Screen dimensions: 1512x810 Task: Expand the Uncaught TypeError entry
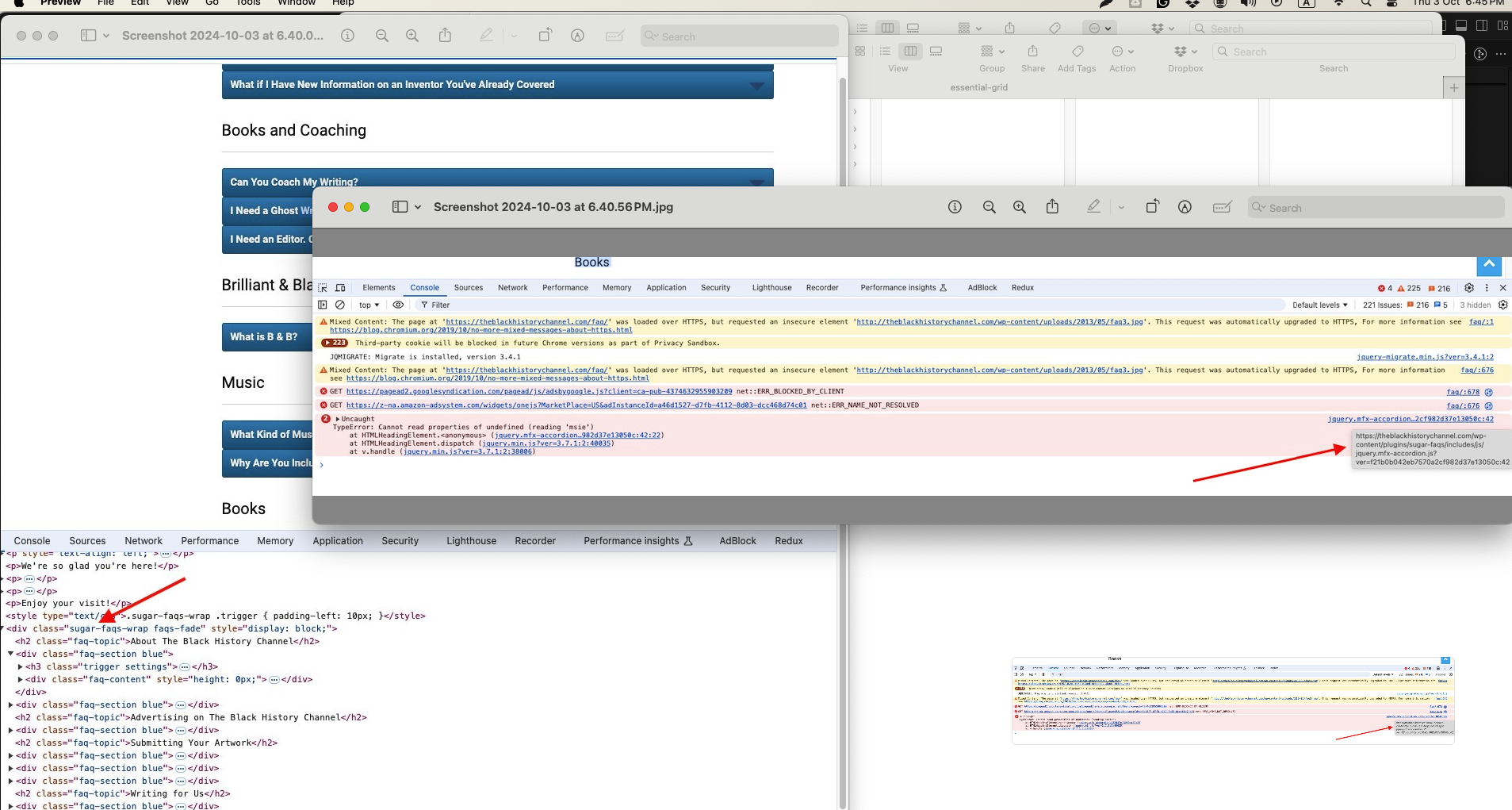click(338, 419)
